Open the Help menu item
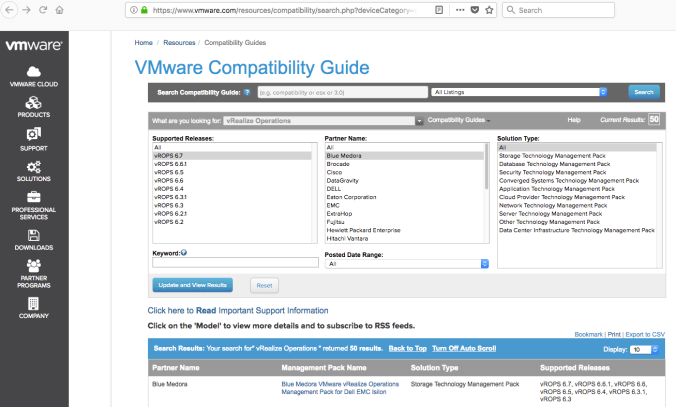The height and width of the screenshot is (407, 676). coord(574,120)
